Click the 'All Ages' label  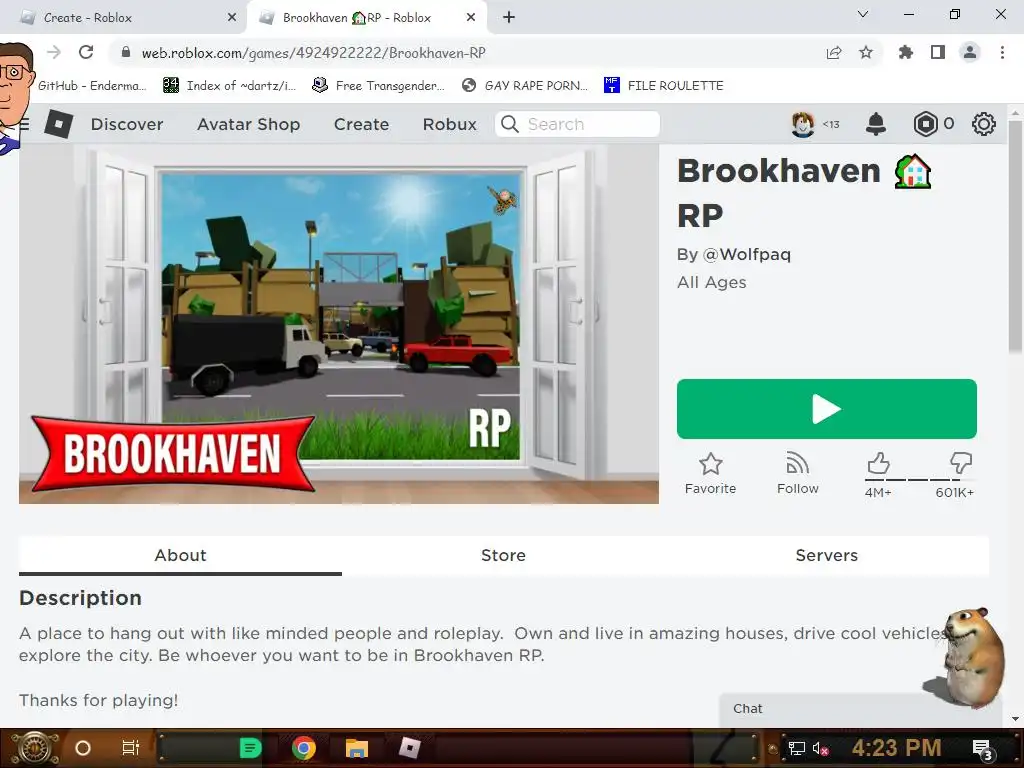711,282
